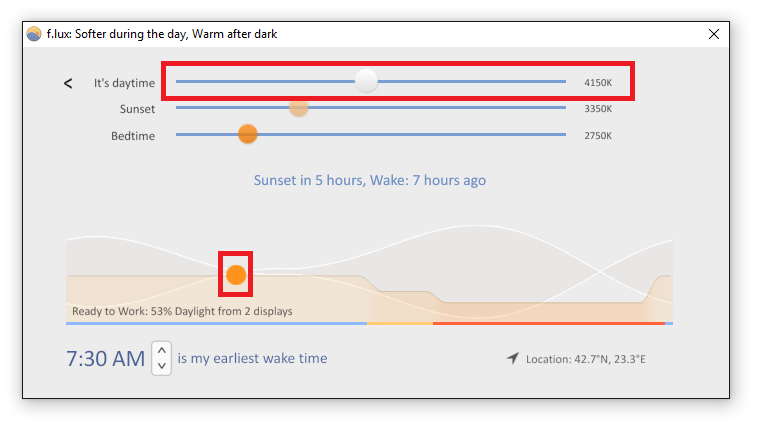The image size is (761, 426).
Task: Click the 3350K sunset temperature value
Action: tap(598, 109)
